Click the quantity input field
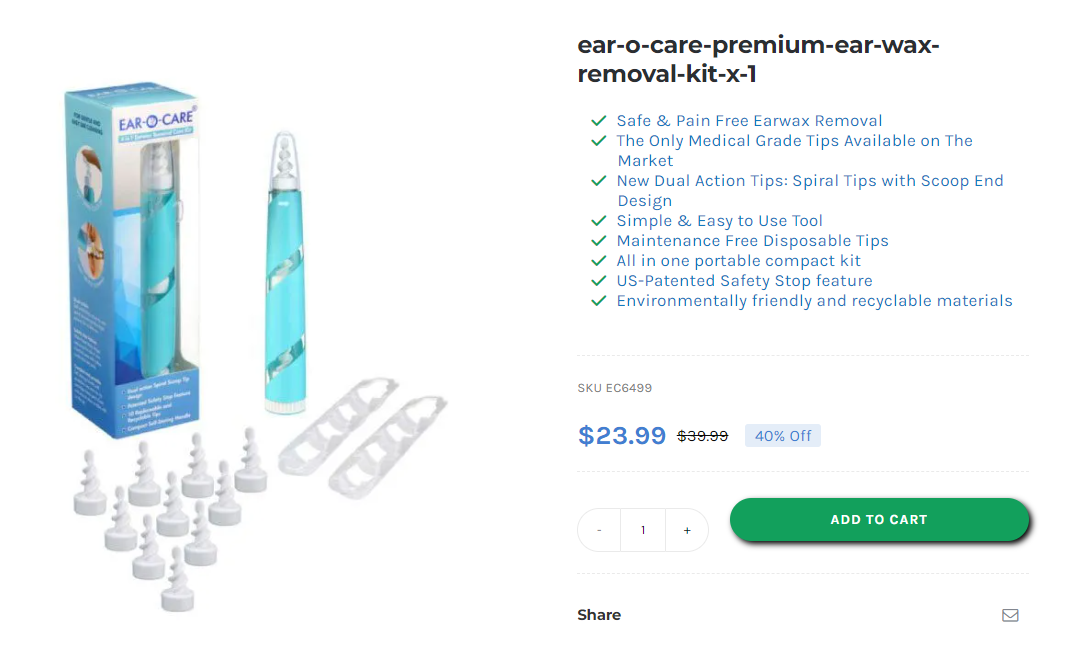Viewport: 1076px width, 661px height. coord(643,530)
